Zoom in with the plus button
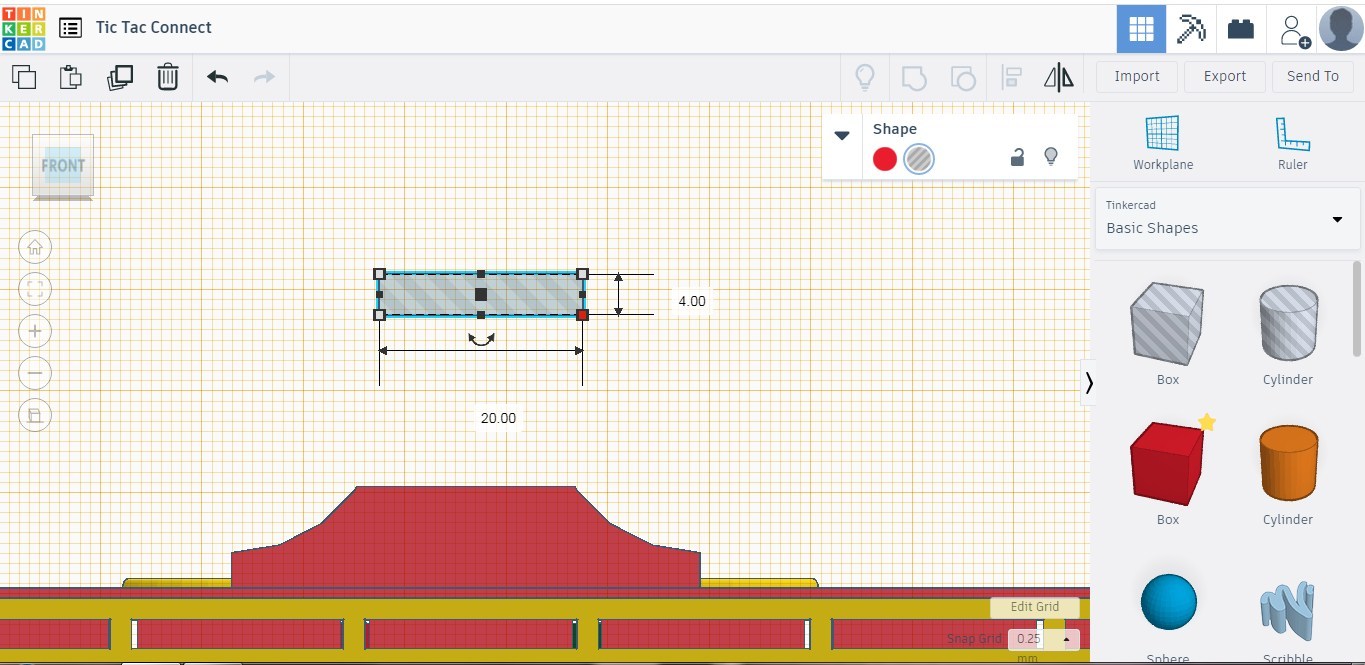Image resolution: width=1365 pixels, height=665 pixels. click(x=35, y=331)
